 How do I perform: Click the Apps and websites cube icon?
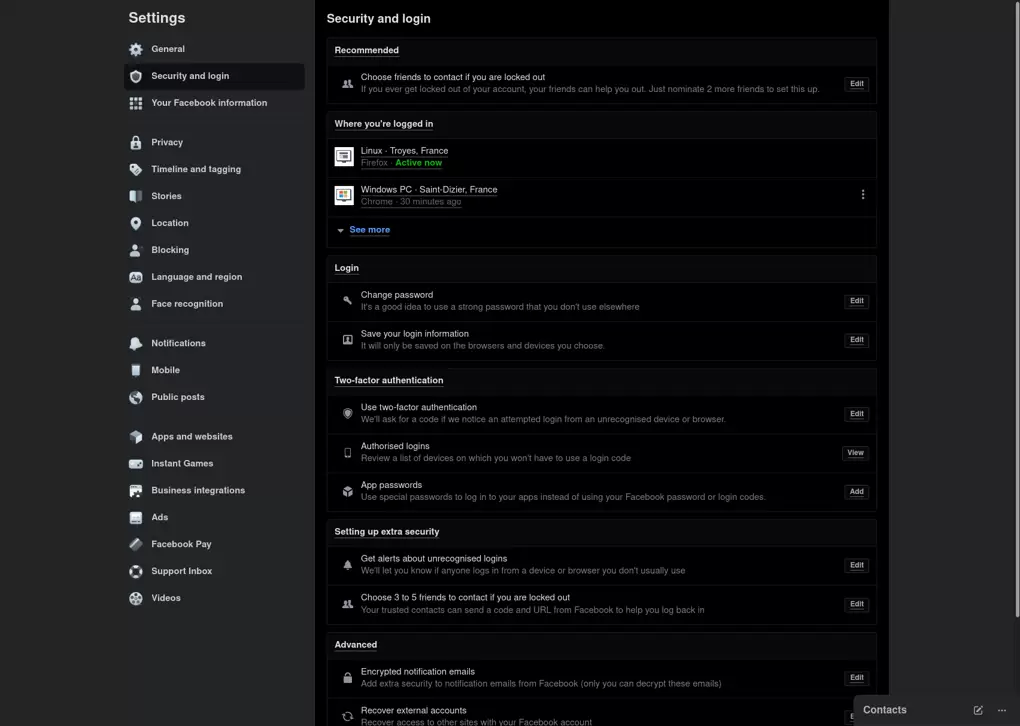tap(135, 437)
